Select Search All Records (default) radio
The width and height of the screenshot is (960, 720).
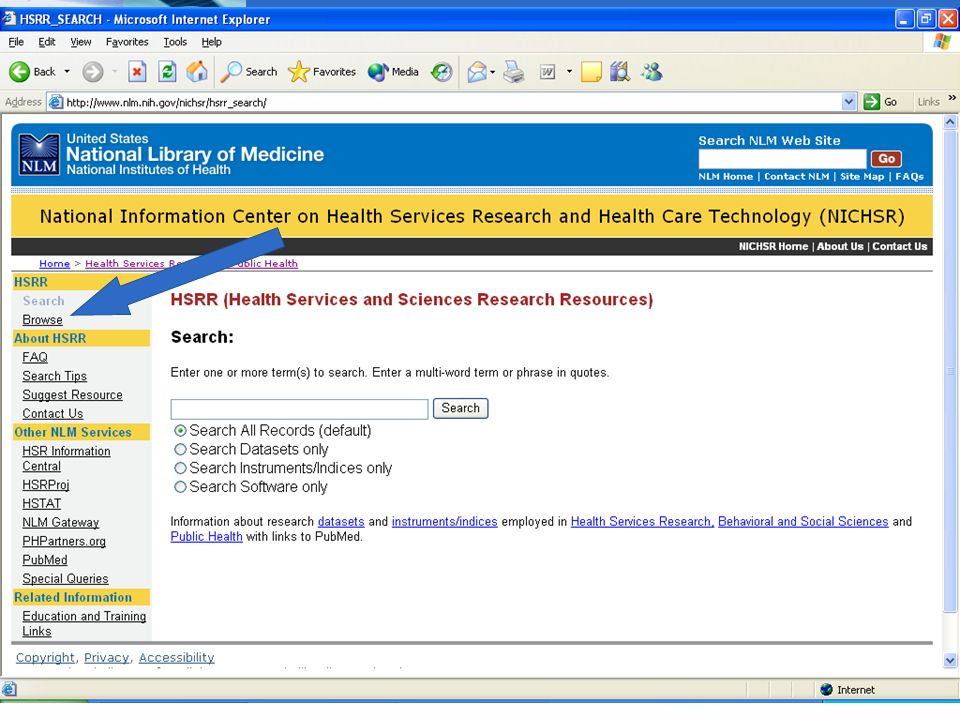click(x=180, y=430)
